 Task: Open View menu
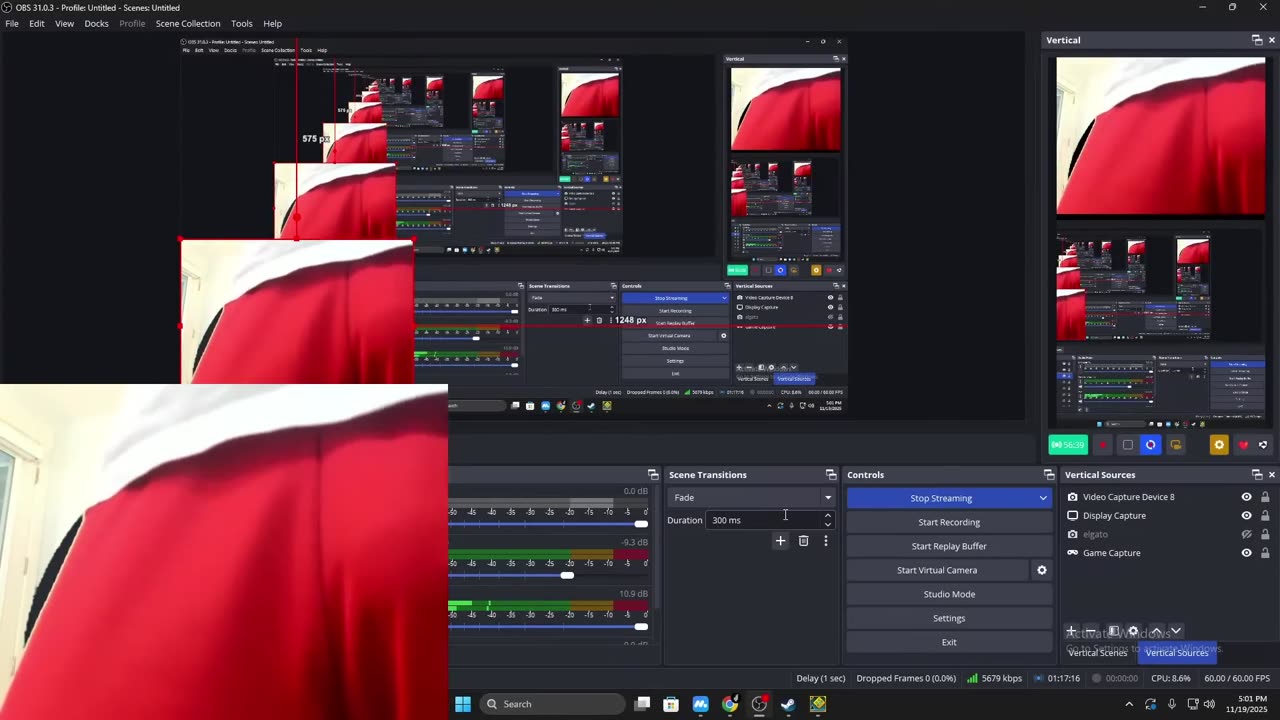click(x=64, y=23)
